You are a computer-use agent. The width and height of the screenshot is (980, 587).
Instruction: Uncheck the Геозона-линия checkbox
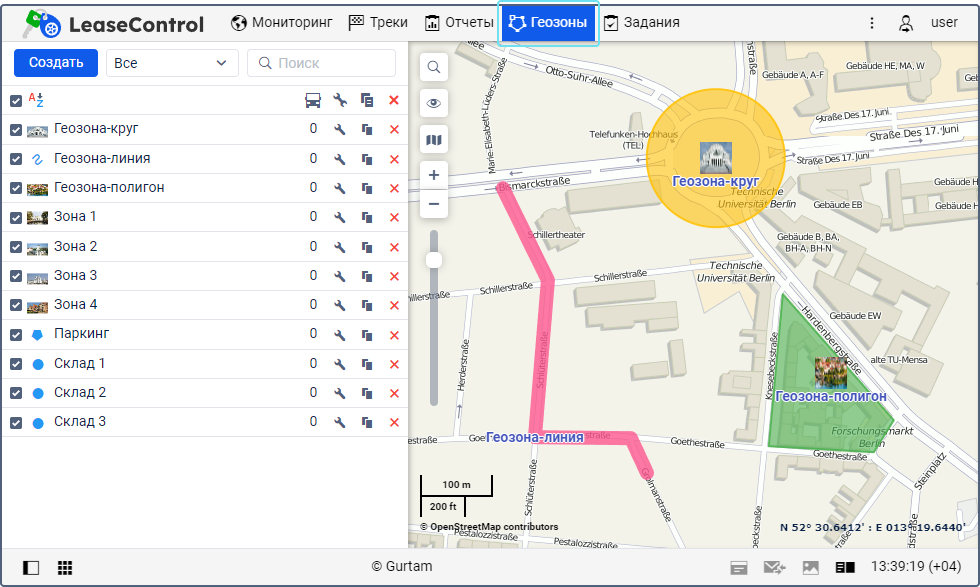pos(16,159)
